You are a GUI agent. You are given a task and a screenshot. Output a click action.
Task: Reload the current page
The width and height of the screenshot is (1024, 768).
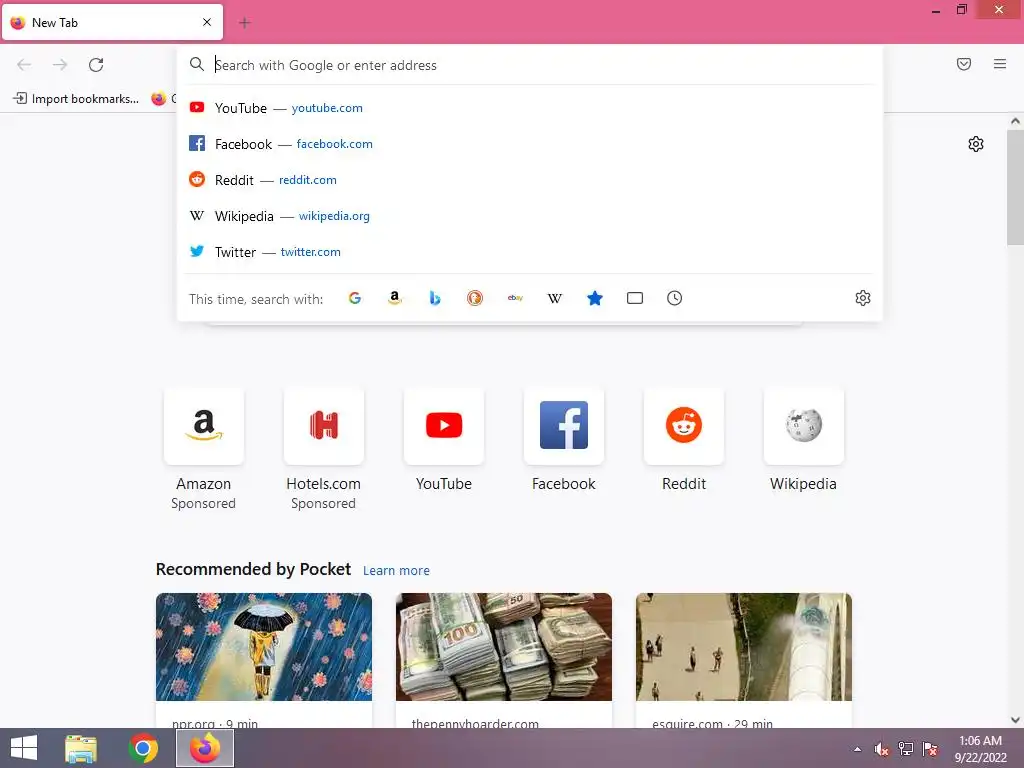click(x=96, y=65)
